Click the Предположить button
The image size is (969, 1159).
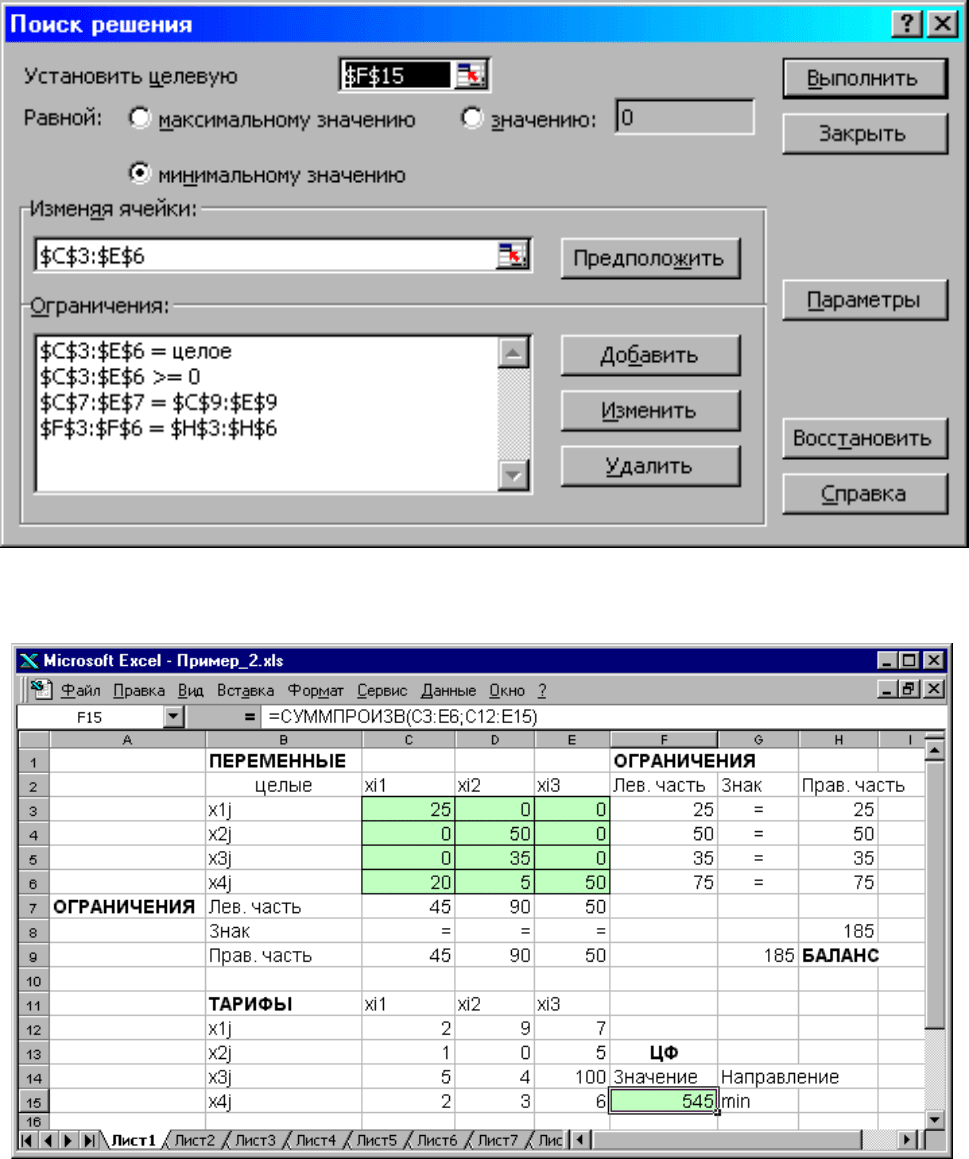(x=650, y=258)
